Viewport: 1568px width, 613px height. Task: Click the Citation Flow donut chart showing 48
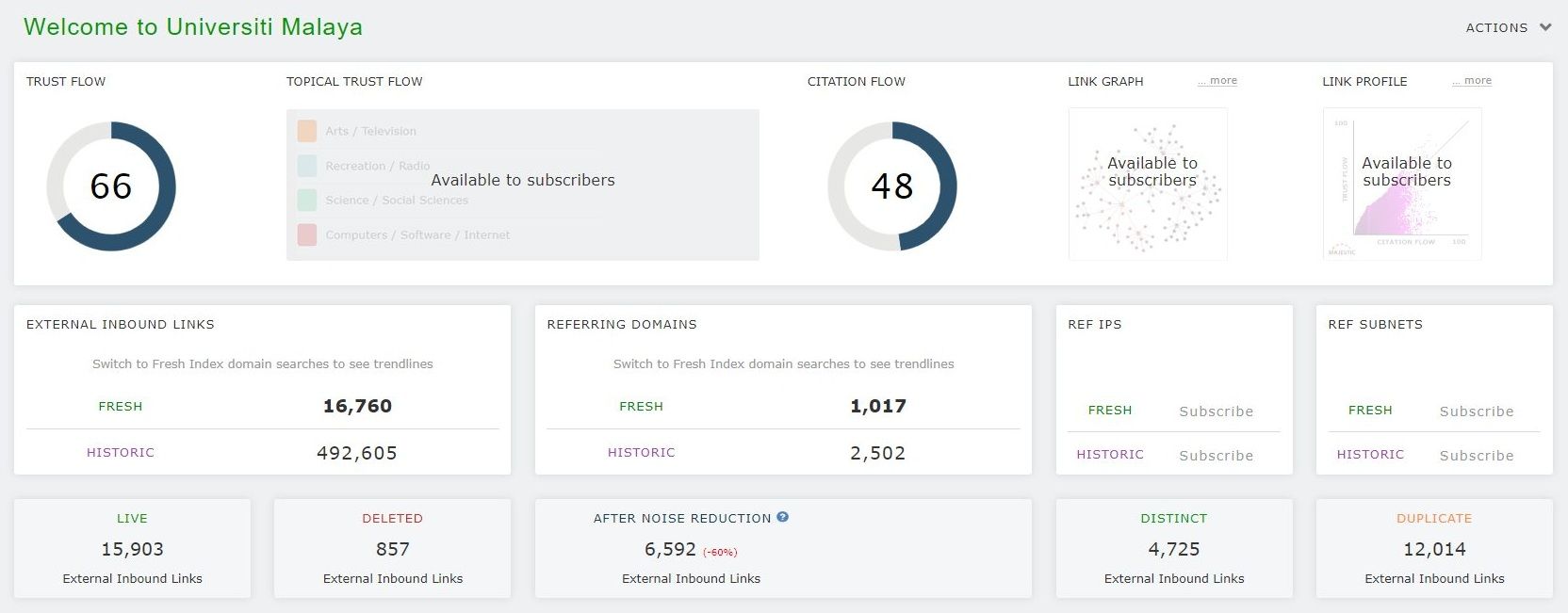[x=892, y=186]
